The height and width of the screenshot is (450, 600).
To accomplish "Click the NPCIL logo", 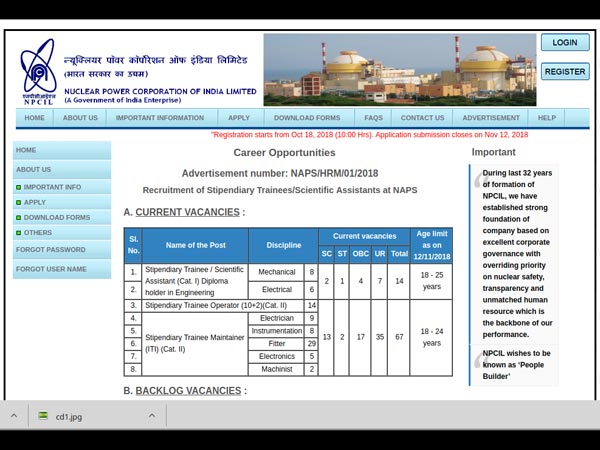I will (38, 72).
